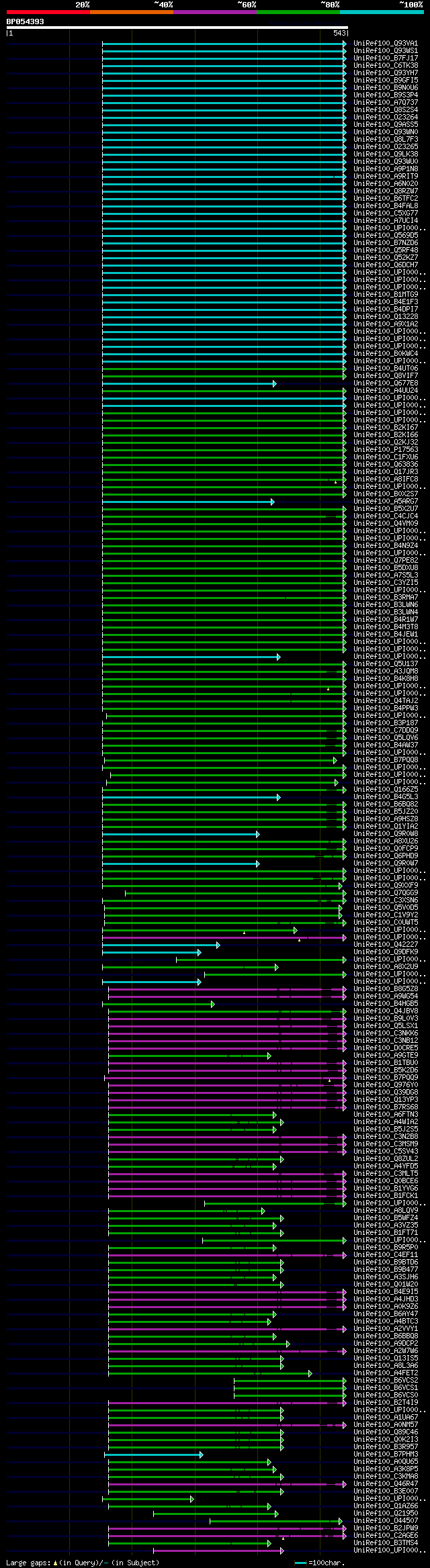
Task: Select the UniRef100_A4UU24 label
Action: [x=386, y=390]
